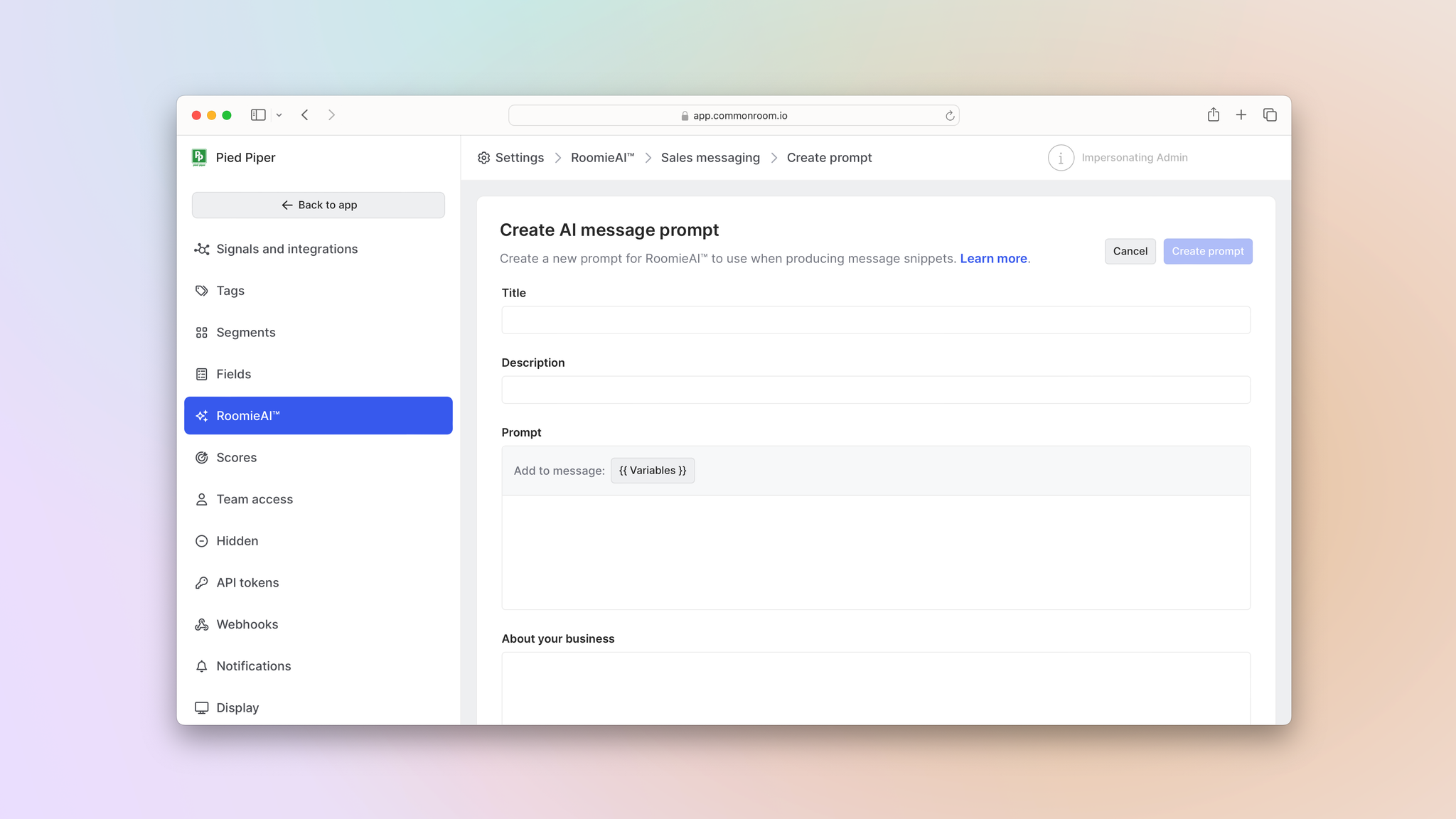1456x819 pixels.
Task: Toggle the browser sidebar icon
Action: 258,115
